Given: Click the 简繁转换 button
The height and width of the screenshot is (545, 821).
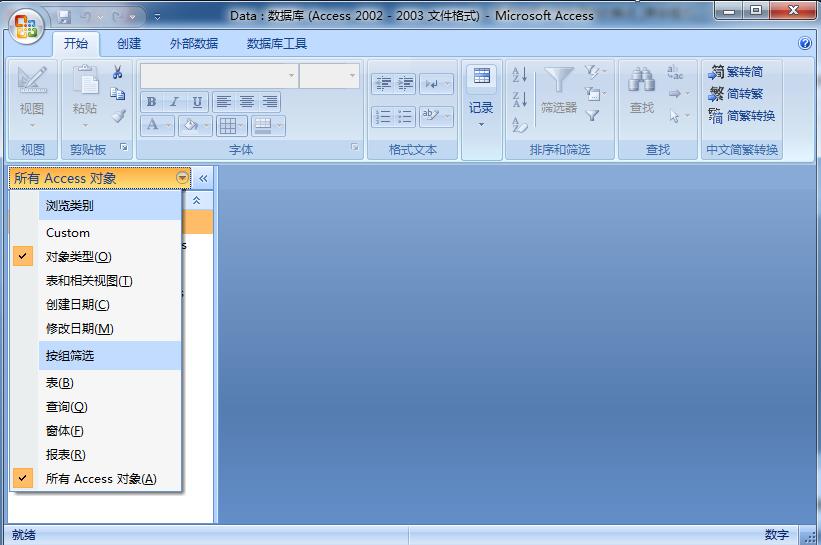Looking at the screenshot, I should pos(741,116).
